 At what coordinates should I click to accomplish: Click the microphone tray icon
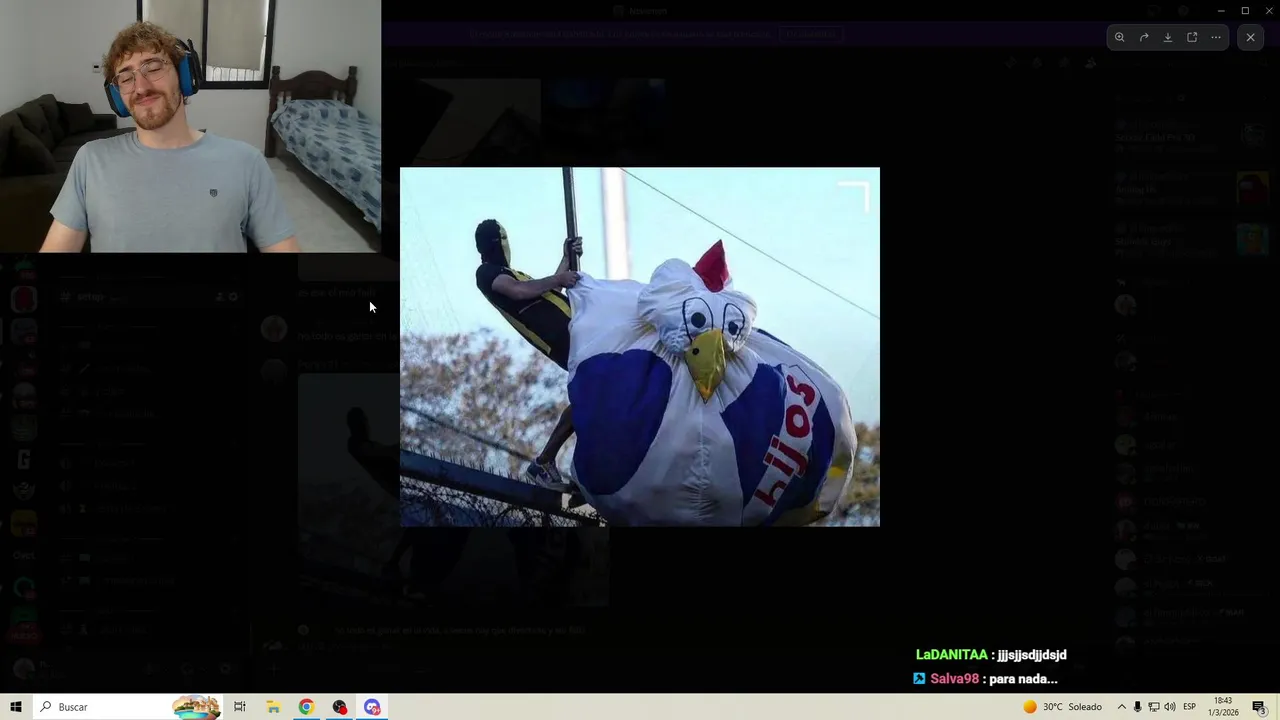1137,707
